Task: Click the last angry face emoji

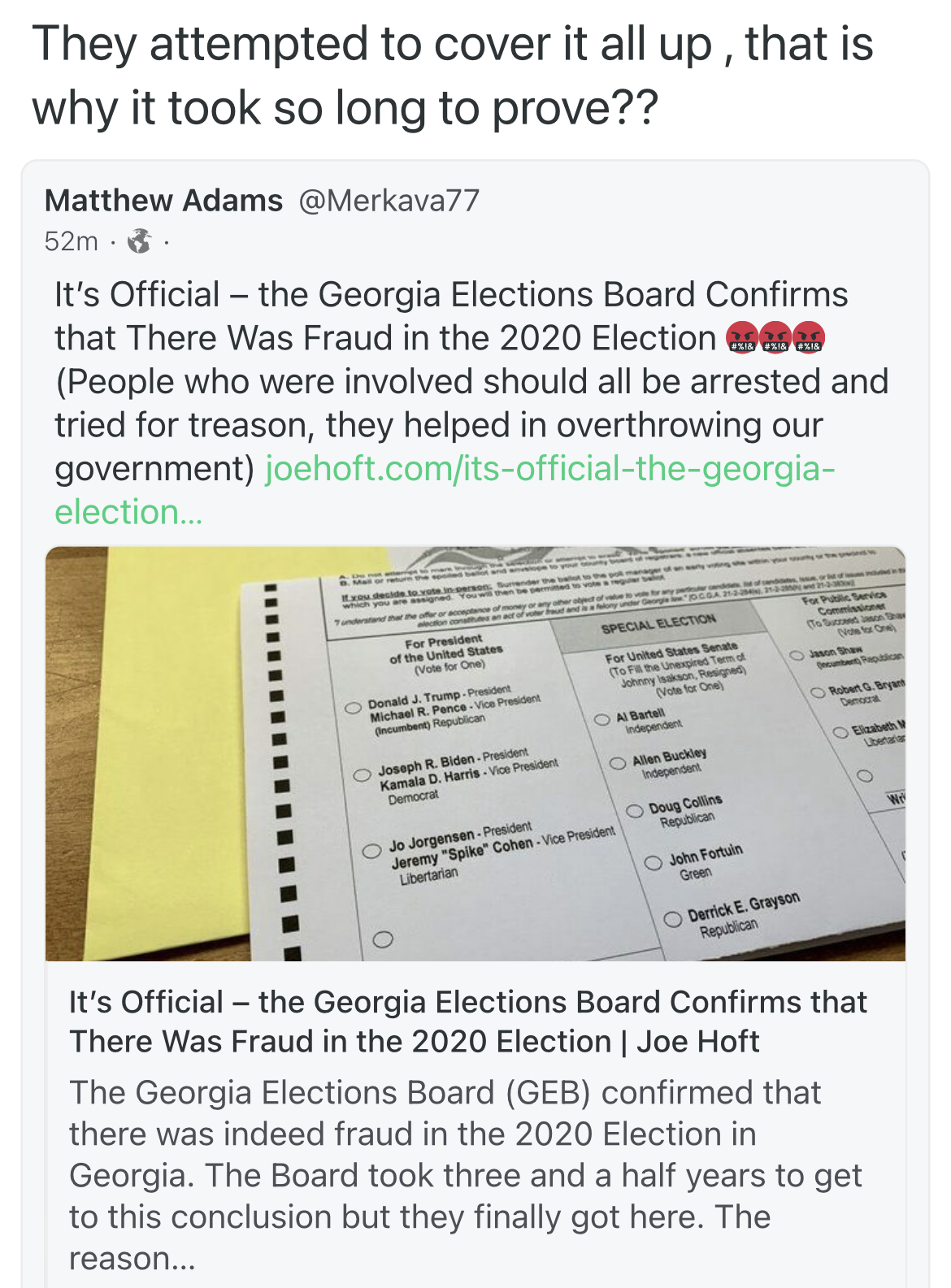Action: point(809,337)
